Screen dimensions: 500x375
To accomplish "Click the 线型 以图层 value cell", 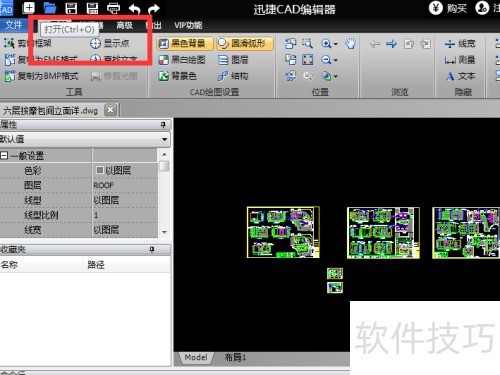I will 125,200.
